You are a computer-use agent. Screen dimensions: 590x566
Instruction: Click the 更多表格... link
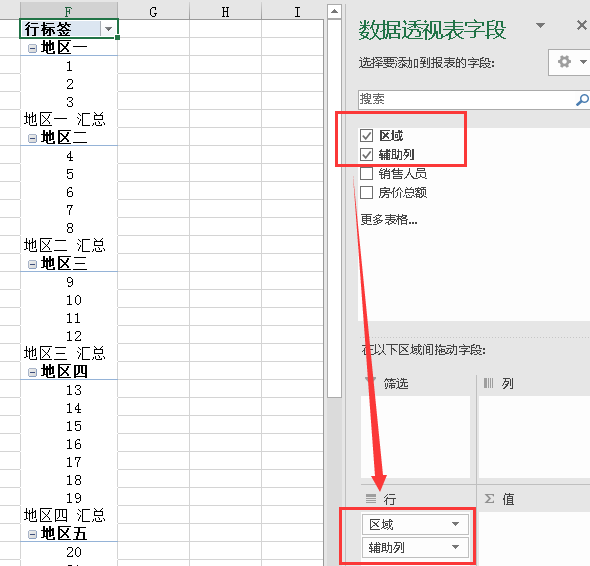click(389, 219)
